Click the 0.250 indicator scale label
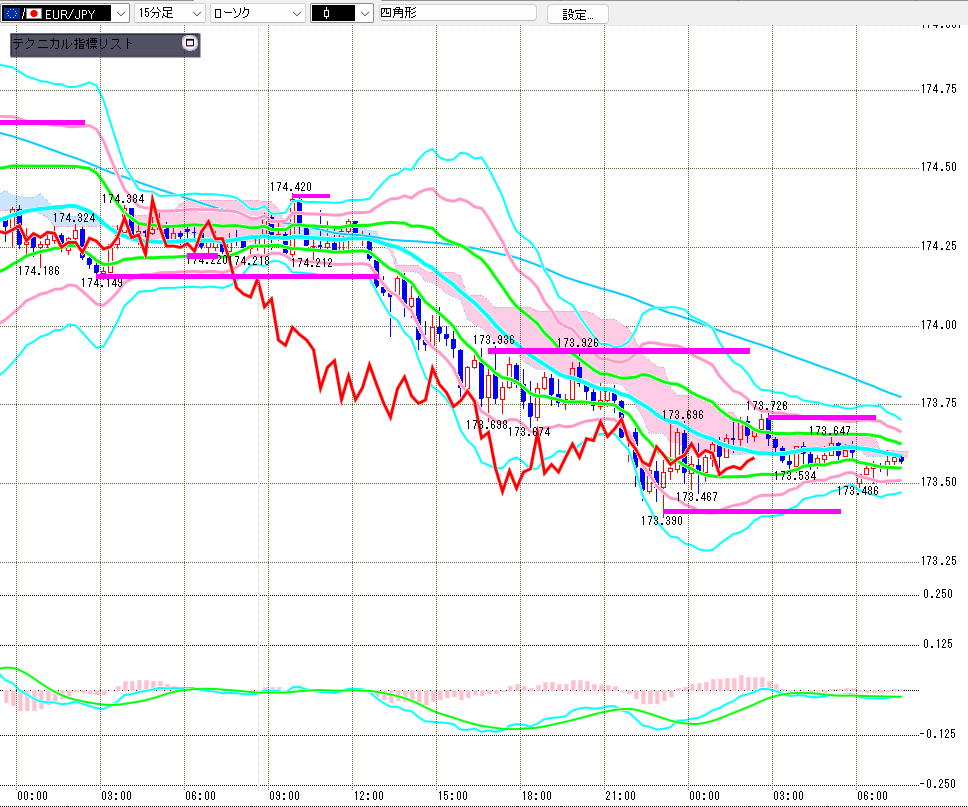Image resolution: width=968 pixels, height=807 pixels. (938, 594)
